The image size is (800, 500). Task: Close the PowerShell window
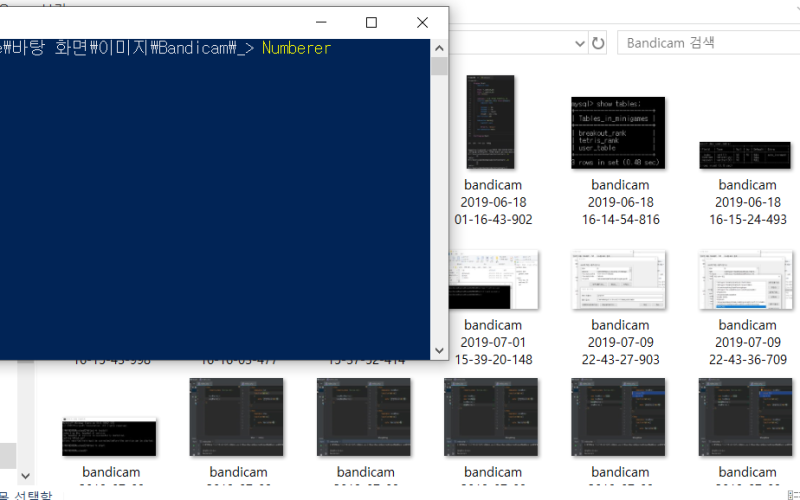pyautogui.click(x=422, y=22)
